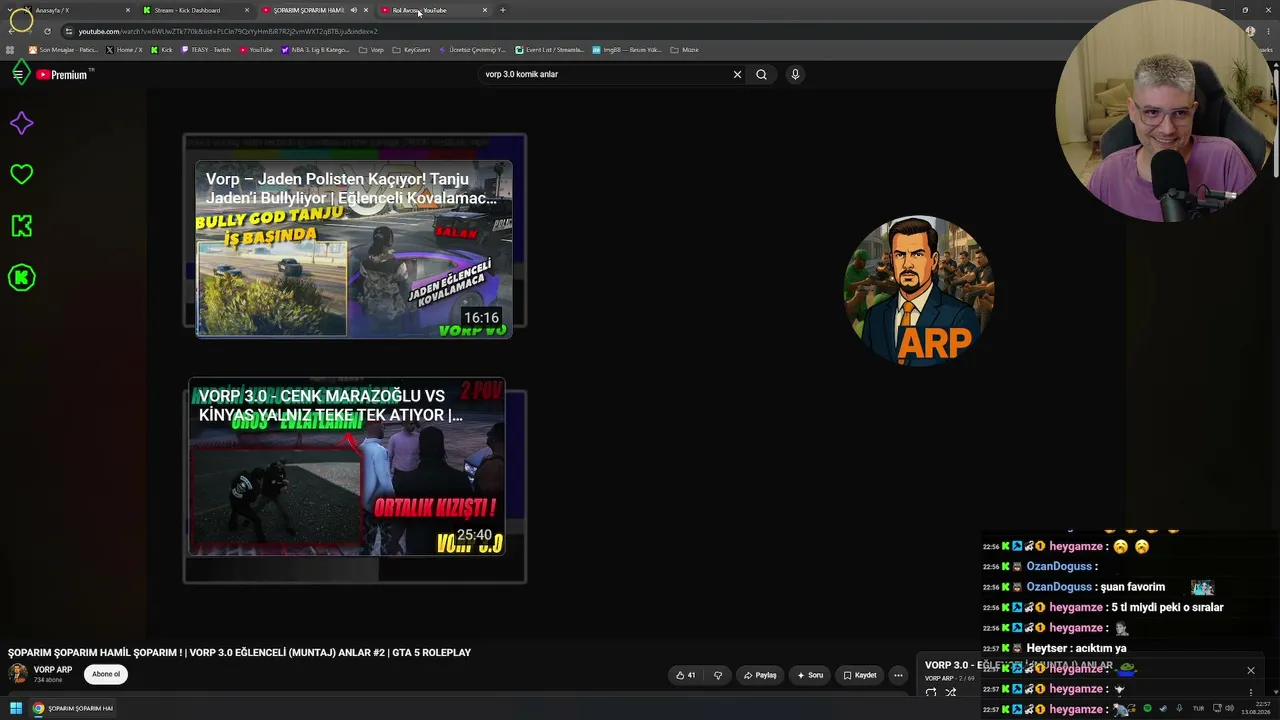Mute the playing tab via speaker icon
The width and height of the screenshot is (1280, 720).
(353, 10)
